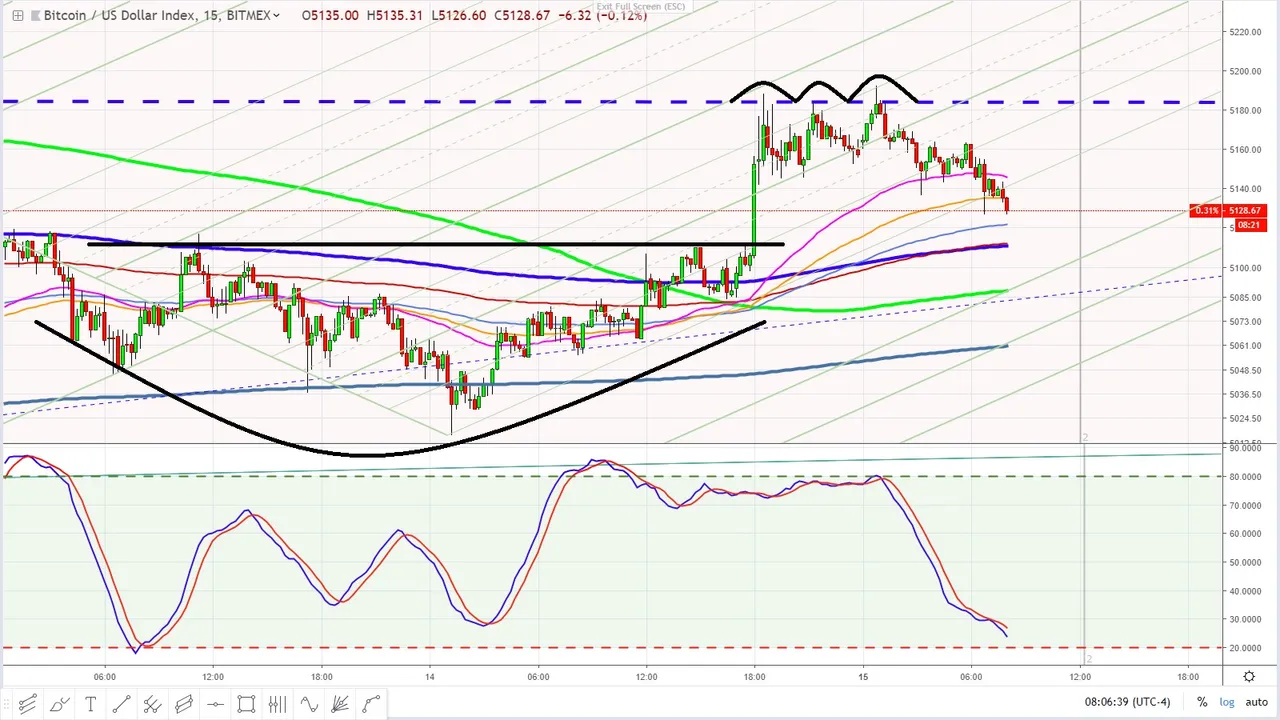Select the rectangle shape tool
The width and height of the screenshot is (1280, 720).
[x=246, y=704]
